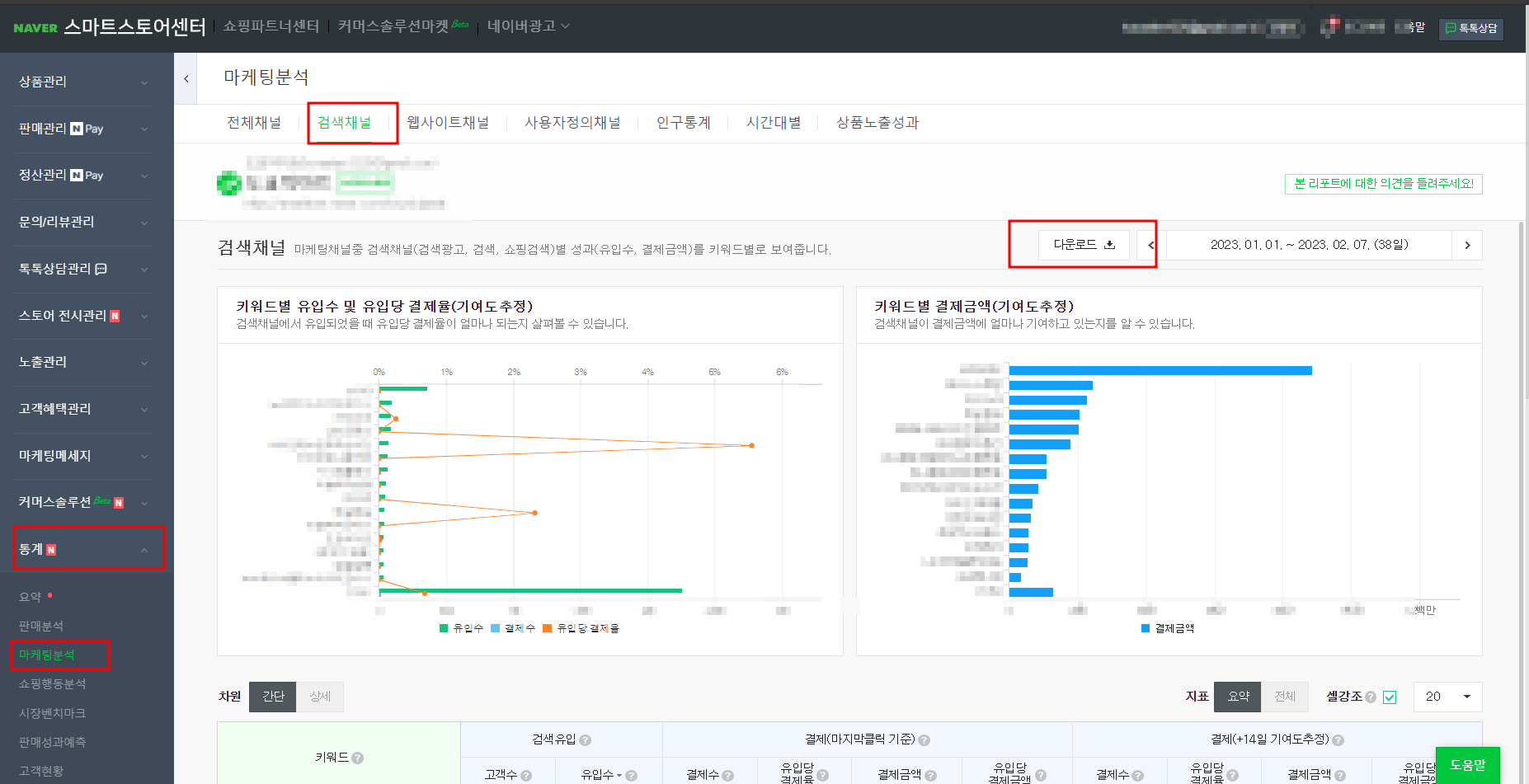Toggle 유입당 결제율 legend series

point(581,628)
